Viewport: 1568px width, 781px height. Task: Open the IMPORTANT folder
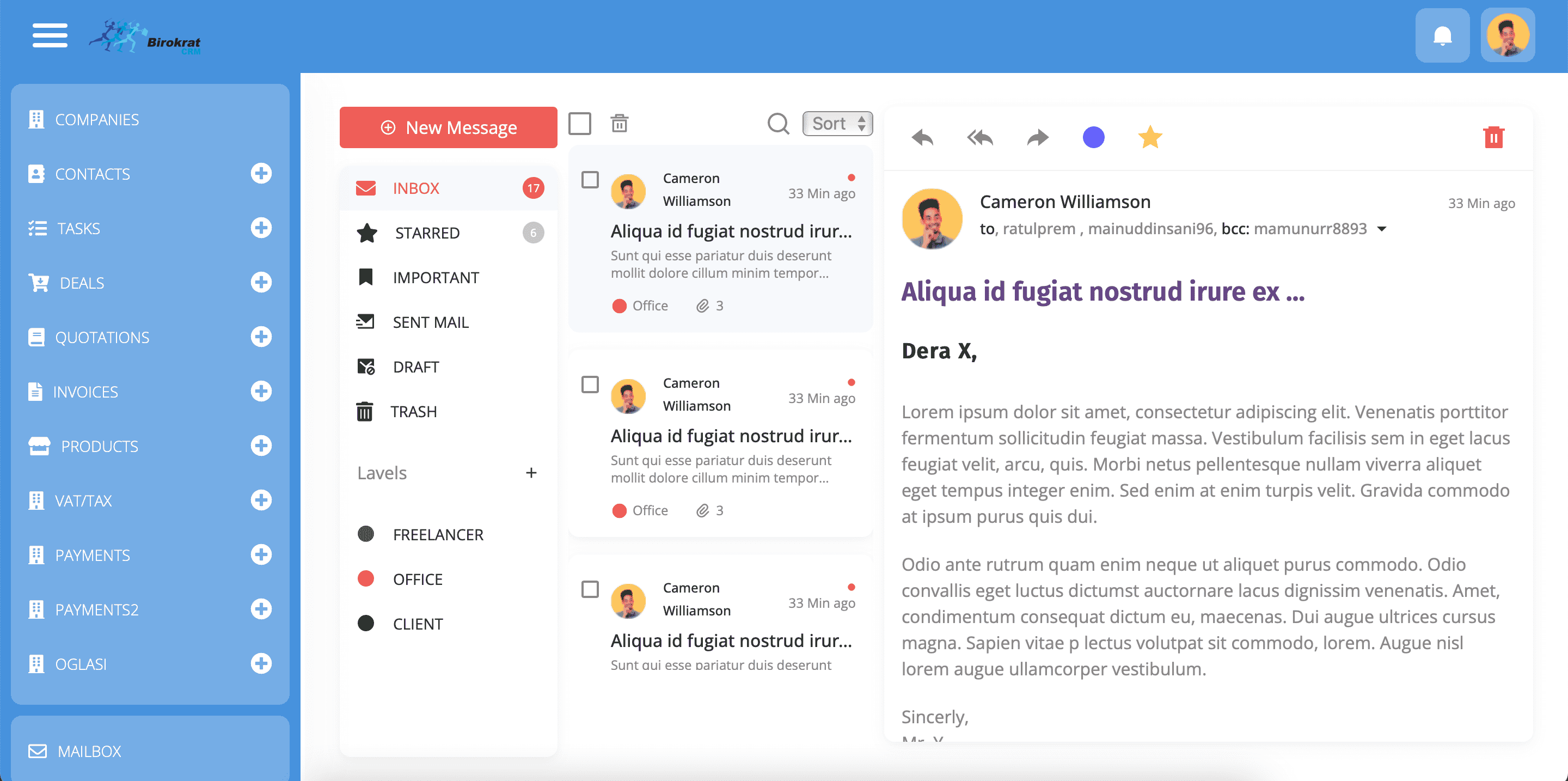[x=448, y=278]
